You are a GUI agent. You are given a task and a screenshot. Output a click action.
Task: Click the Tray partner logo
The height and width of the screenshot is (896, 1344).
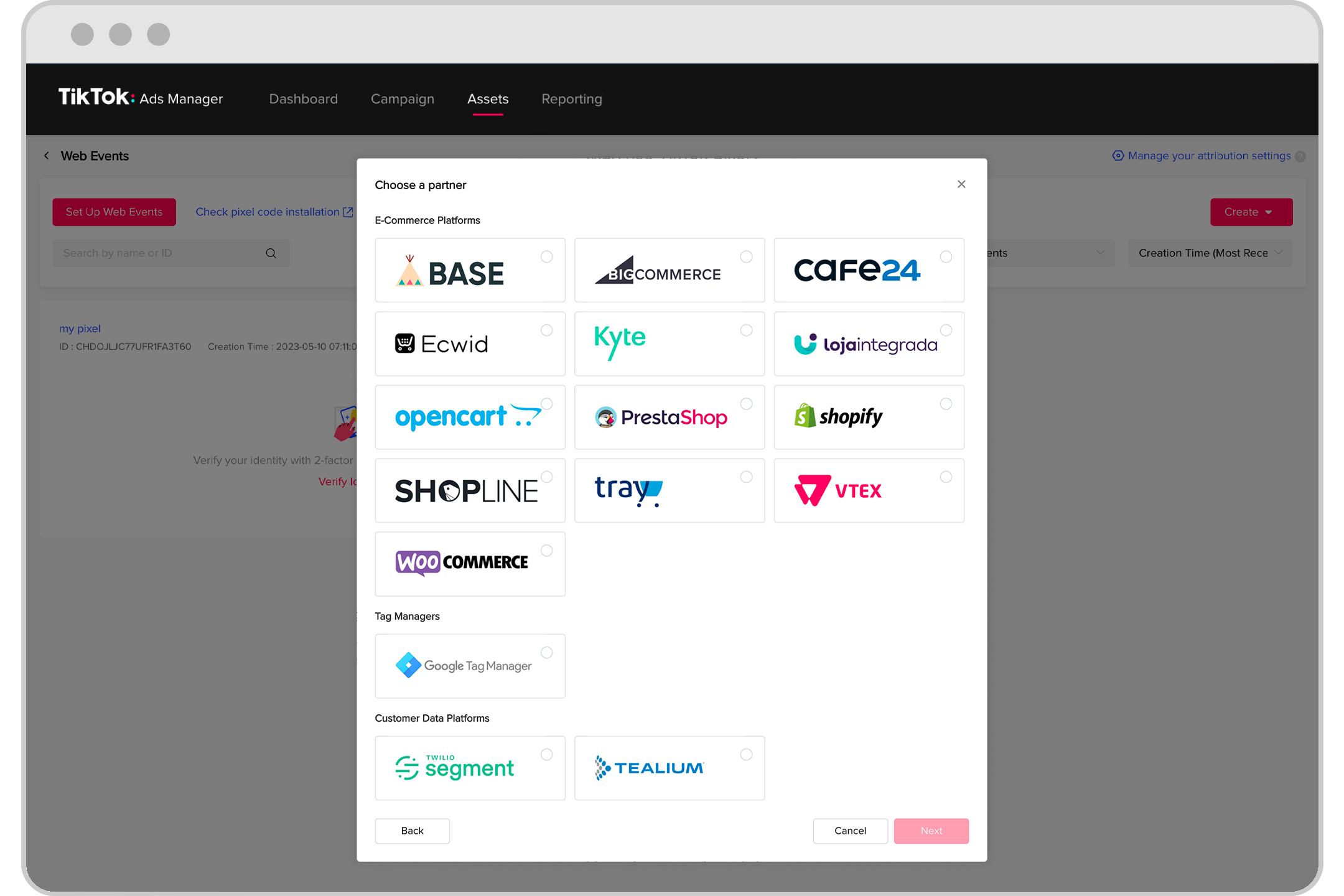[x=628, y=491]
